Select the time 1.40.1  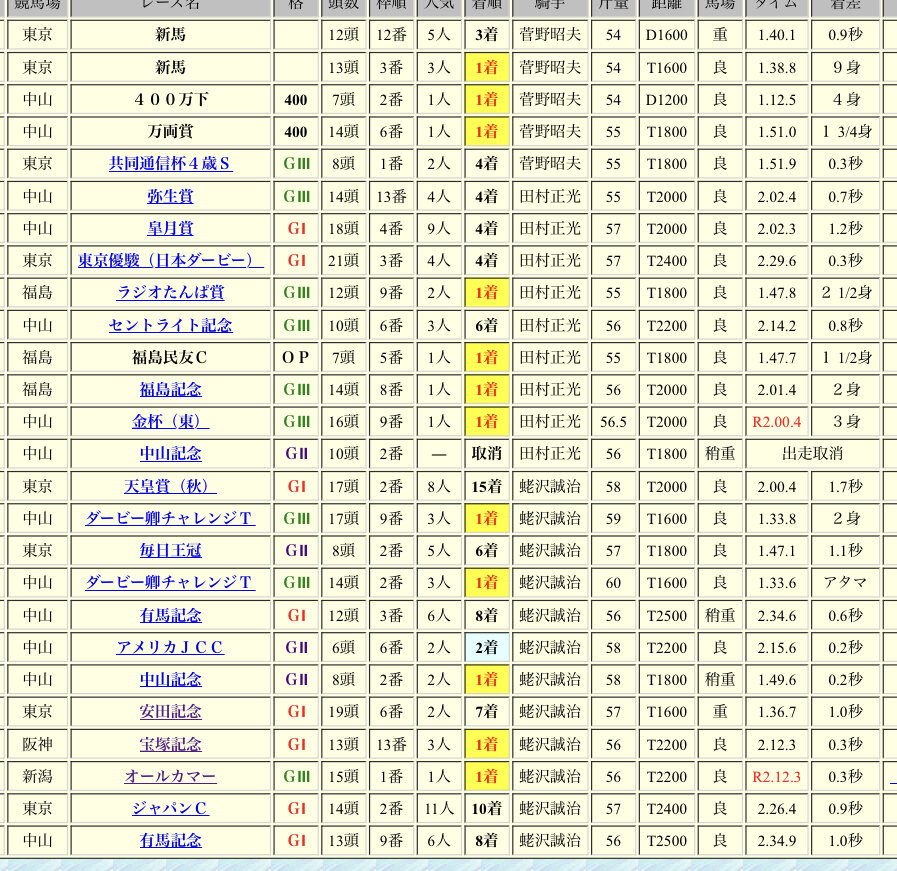[776, 35]
